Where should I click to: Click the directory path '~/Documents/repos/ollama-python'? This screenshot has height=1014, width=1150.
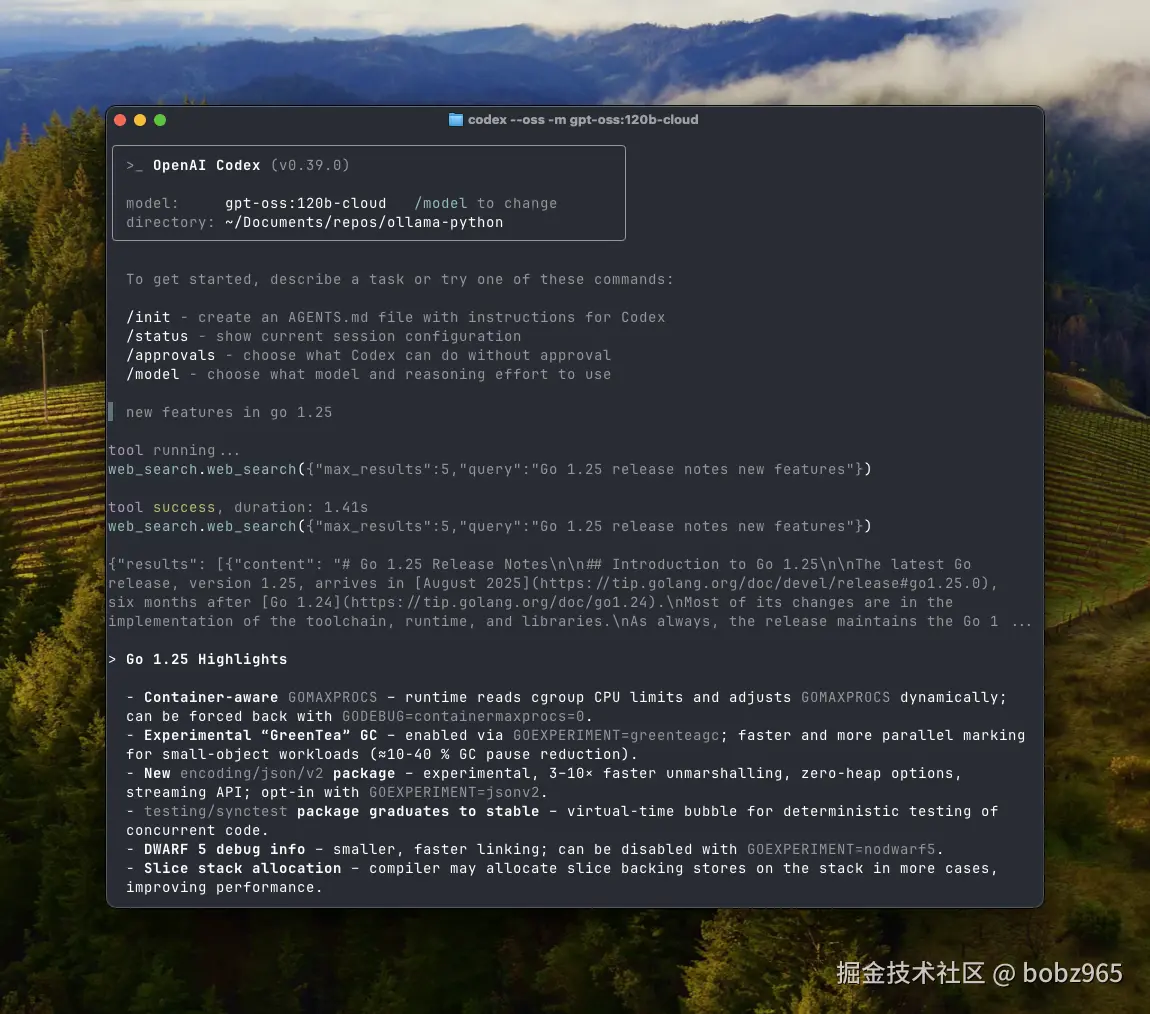(365, 222)
